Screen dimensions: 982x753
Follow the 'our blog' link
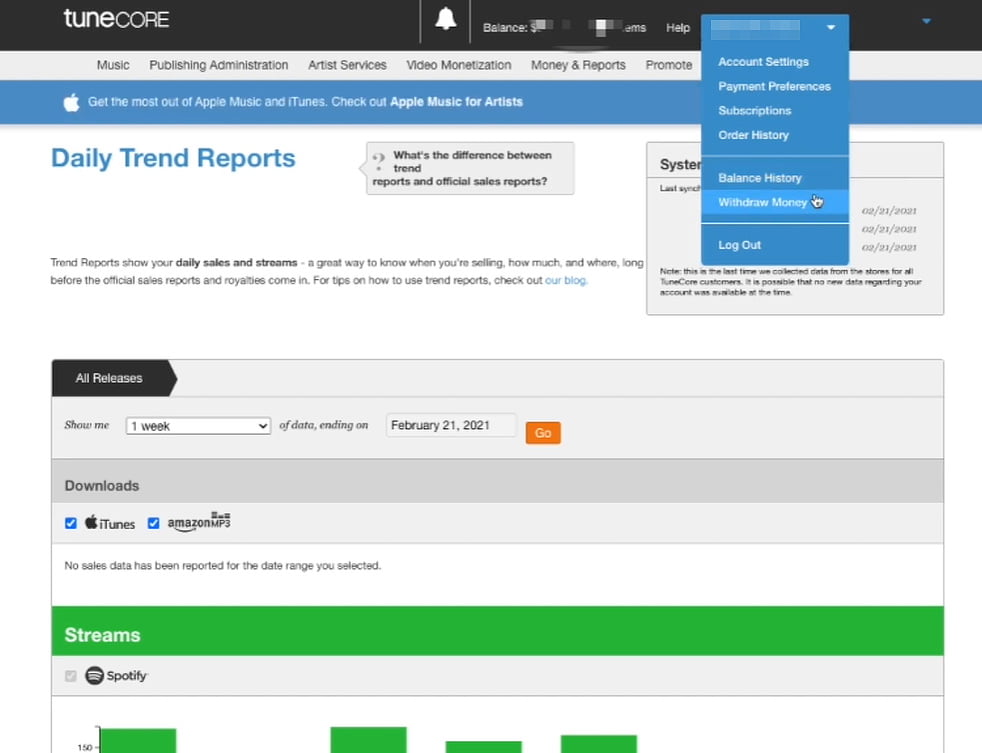(566, 281)
